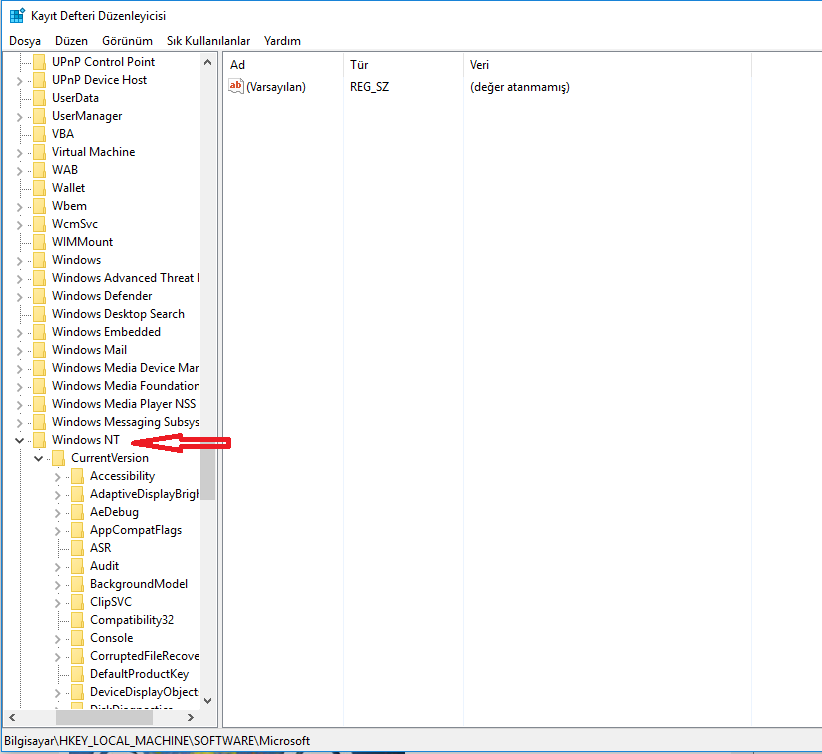Screen dimensions: 822x754
Task: Click the Console folder icon
Action: coord(77,638)
